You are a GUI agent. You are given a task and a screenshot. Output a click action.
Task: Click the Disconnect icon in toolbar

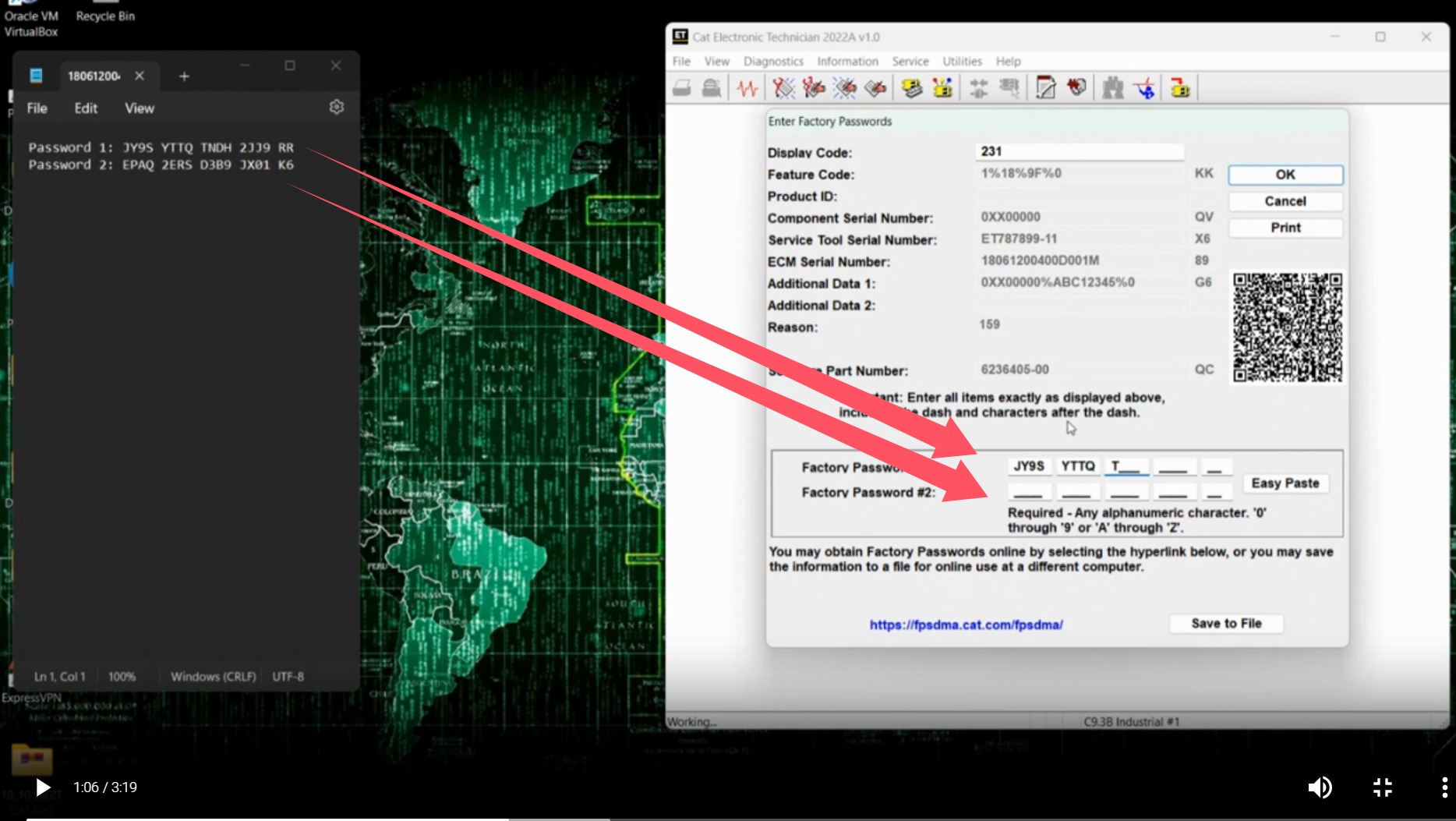pyautogui.click(x=1009, y=88)
